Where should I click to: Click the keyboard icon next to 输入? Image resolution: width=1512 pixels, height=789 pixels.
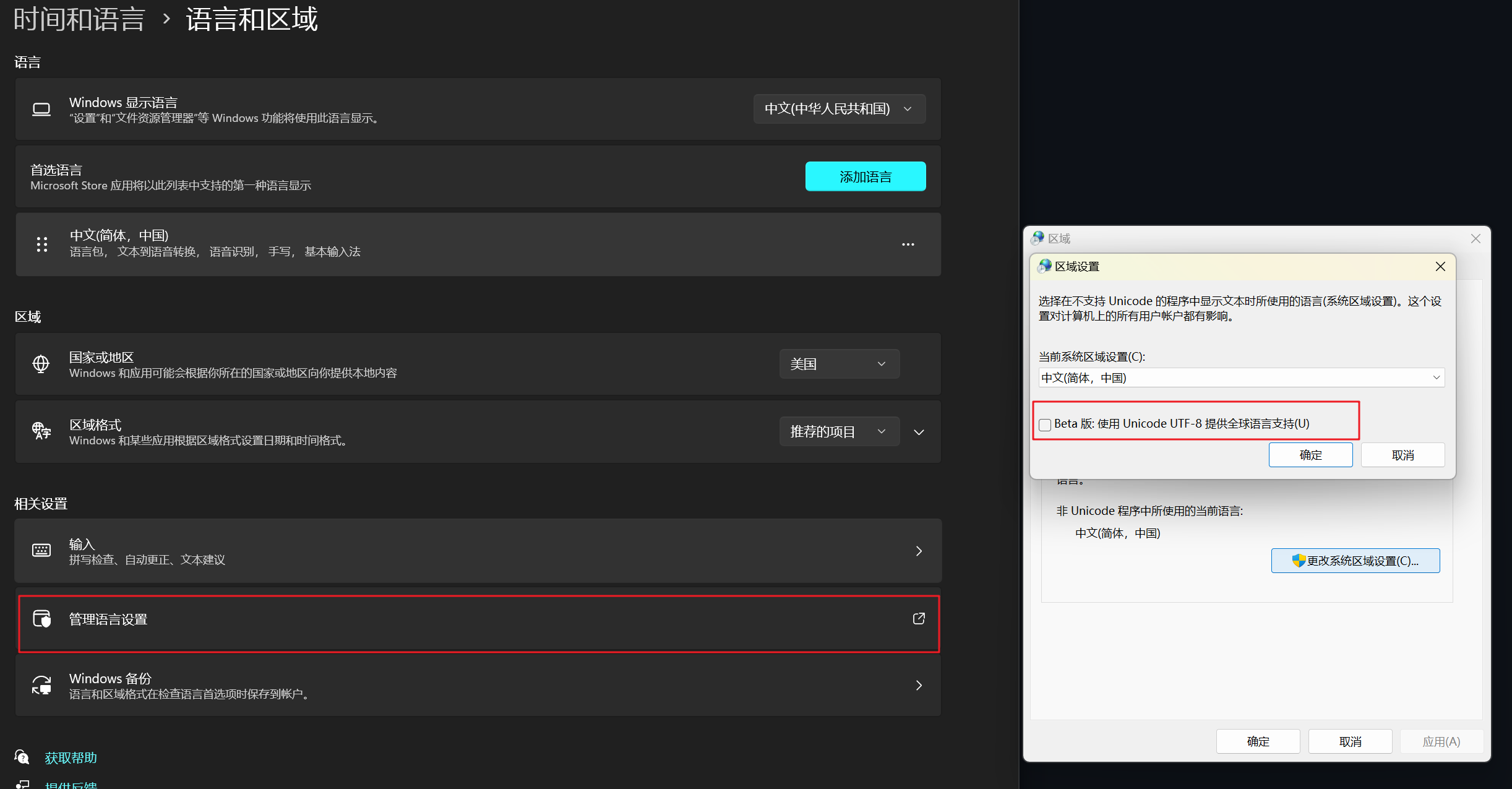41,550
